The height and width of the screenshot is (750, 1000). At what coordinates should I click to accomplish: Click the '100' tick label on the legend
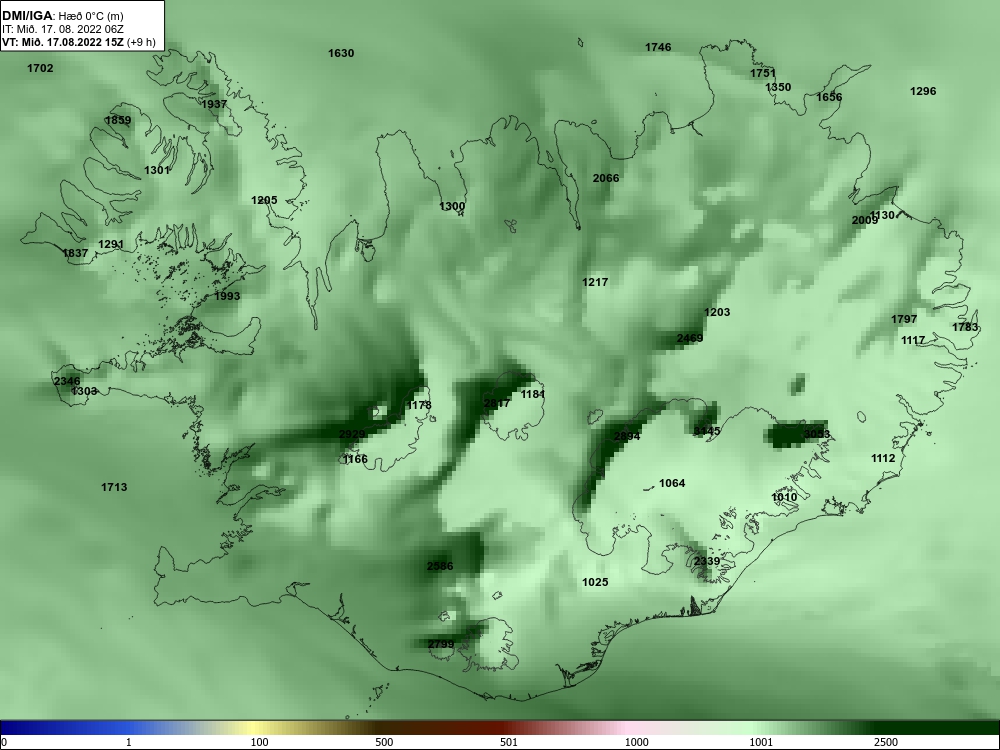259,742
